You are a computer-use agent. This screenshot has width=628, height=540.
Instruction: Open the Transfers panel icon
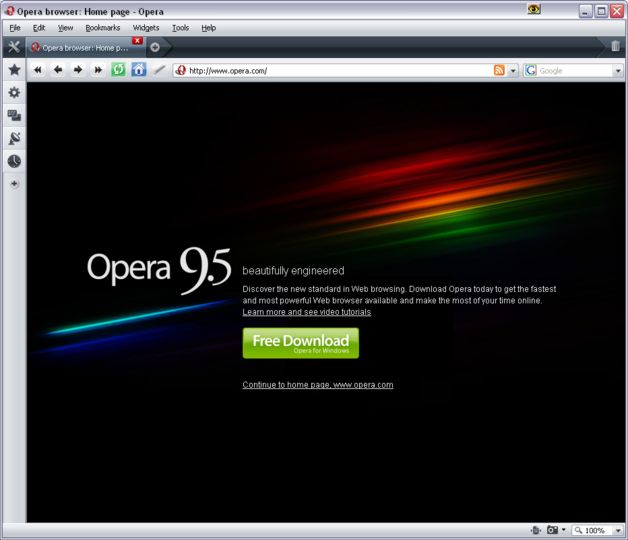tap(14, 138)
